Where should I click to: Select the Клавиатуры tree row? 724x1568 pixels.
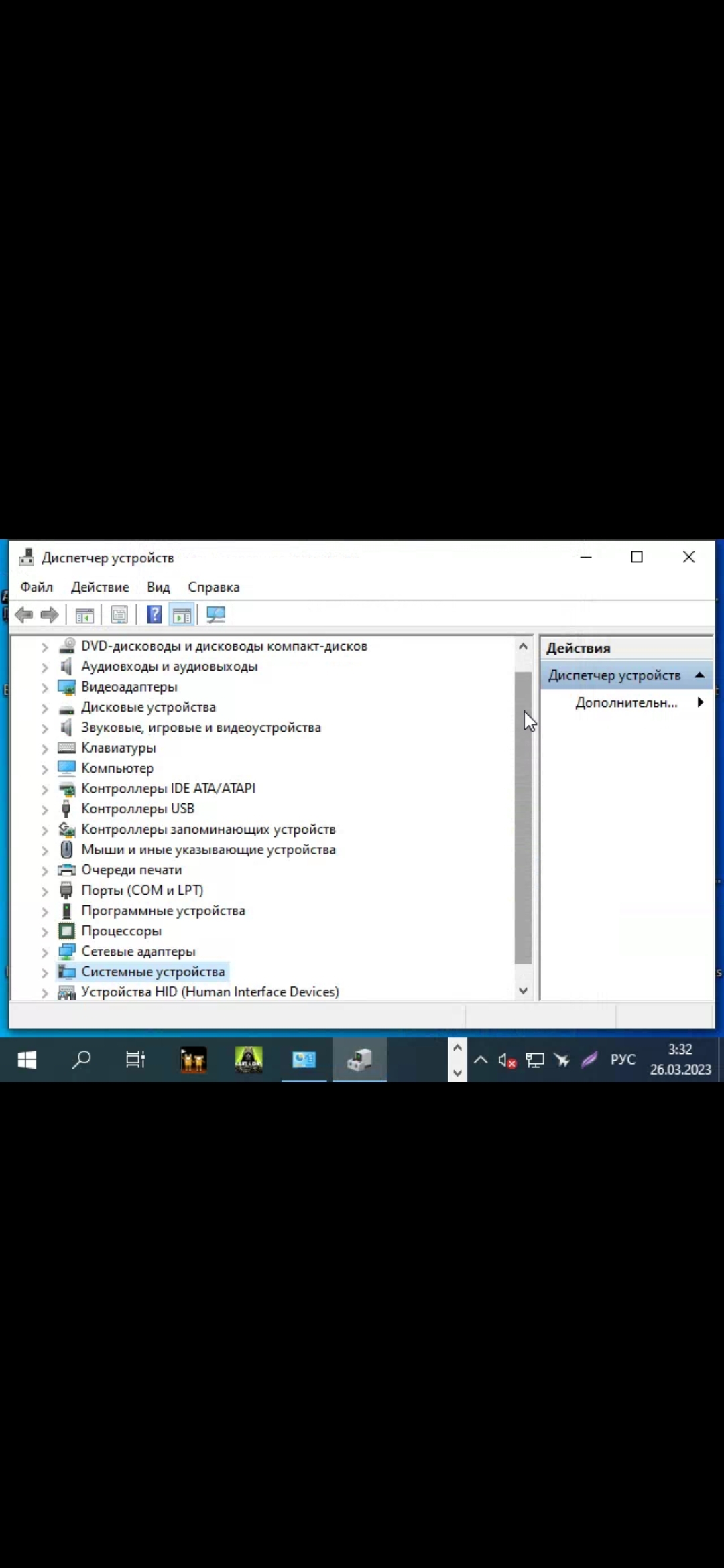[119, 748]
